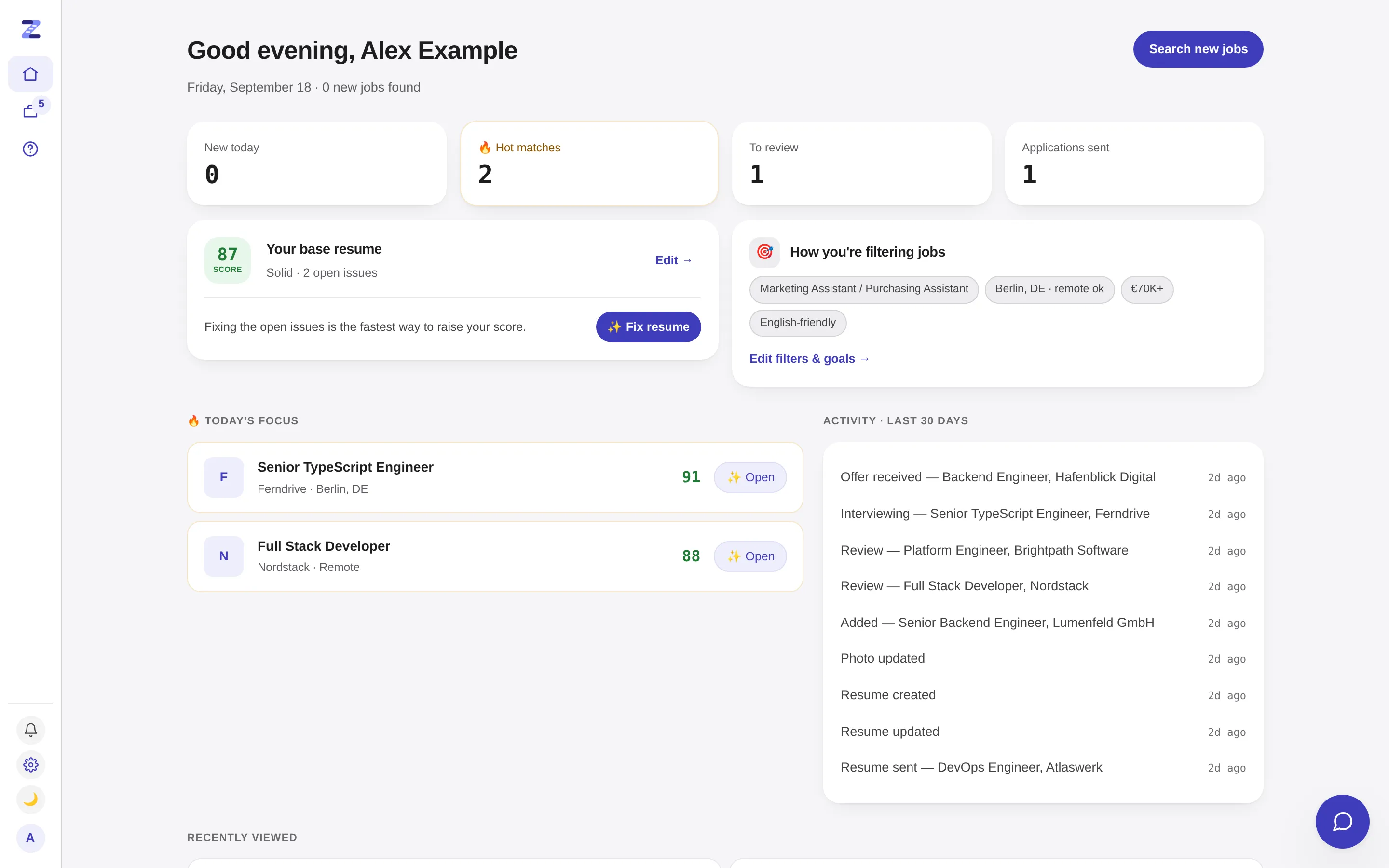This screenshot has height=868, width=1389.
Task: Click the €70K+ salary filter chip
Action: pyautogui.click(x=1147, y=289)
